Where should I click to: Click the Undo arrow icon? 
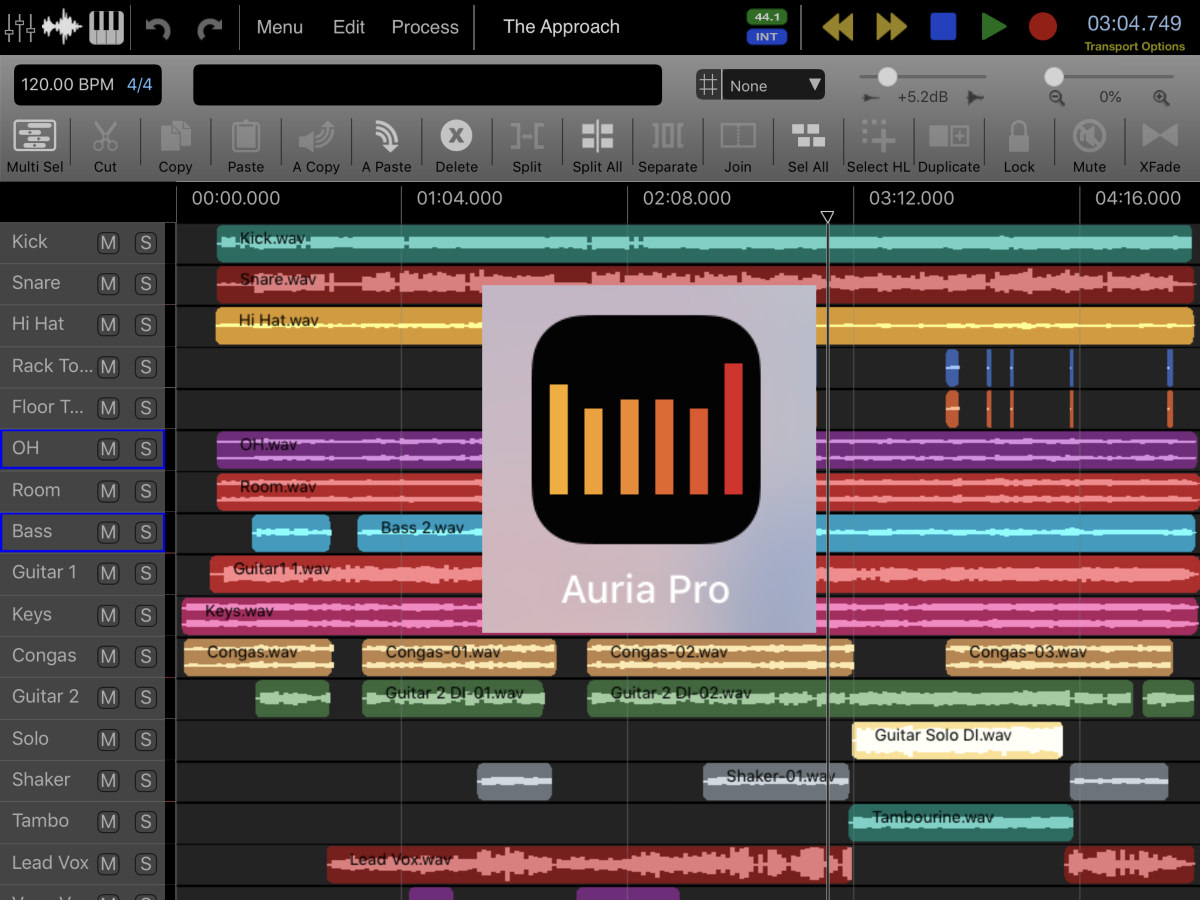click(159, 27)
